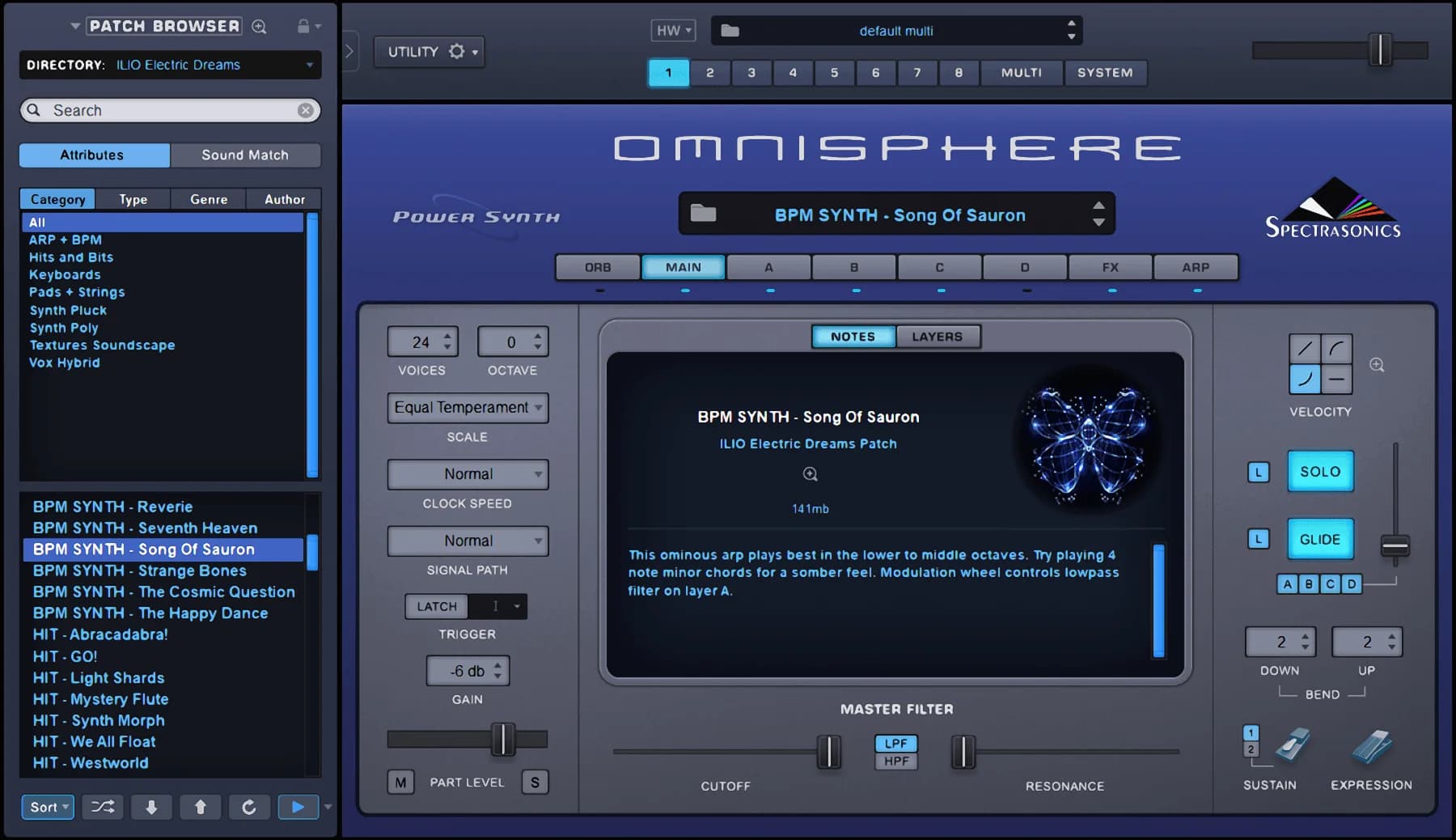Click the previous patch down-arrow icon

[x=151, y=807]
